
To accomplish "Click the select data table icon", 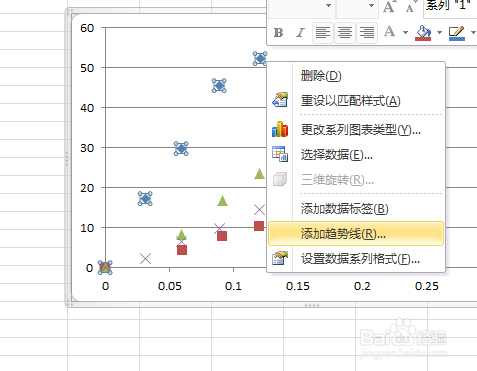I will (280, 154).
